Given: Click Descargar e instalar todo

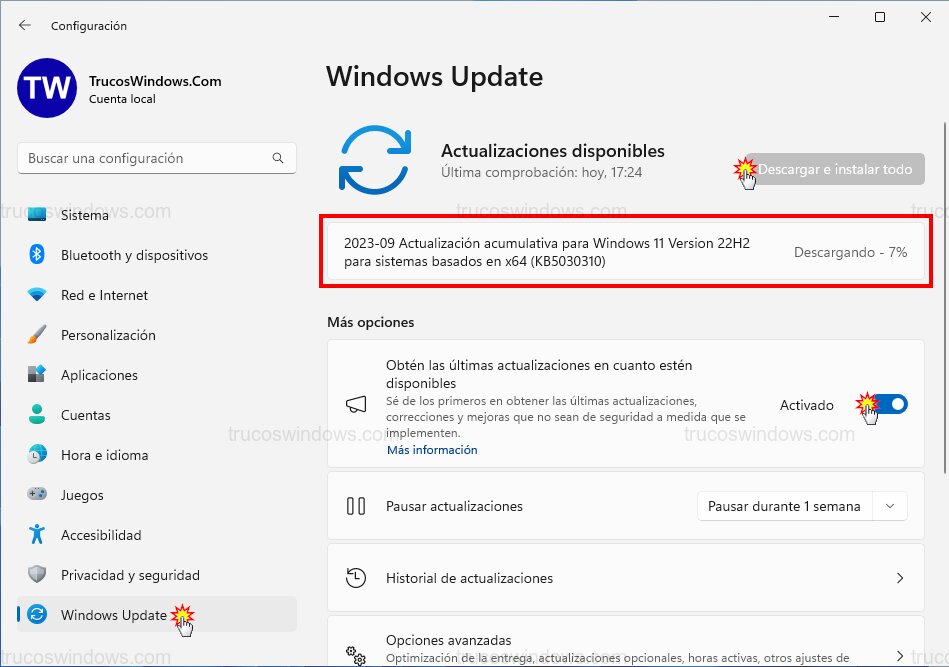Looking at the screenshot, I should 836,169.
